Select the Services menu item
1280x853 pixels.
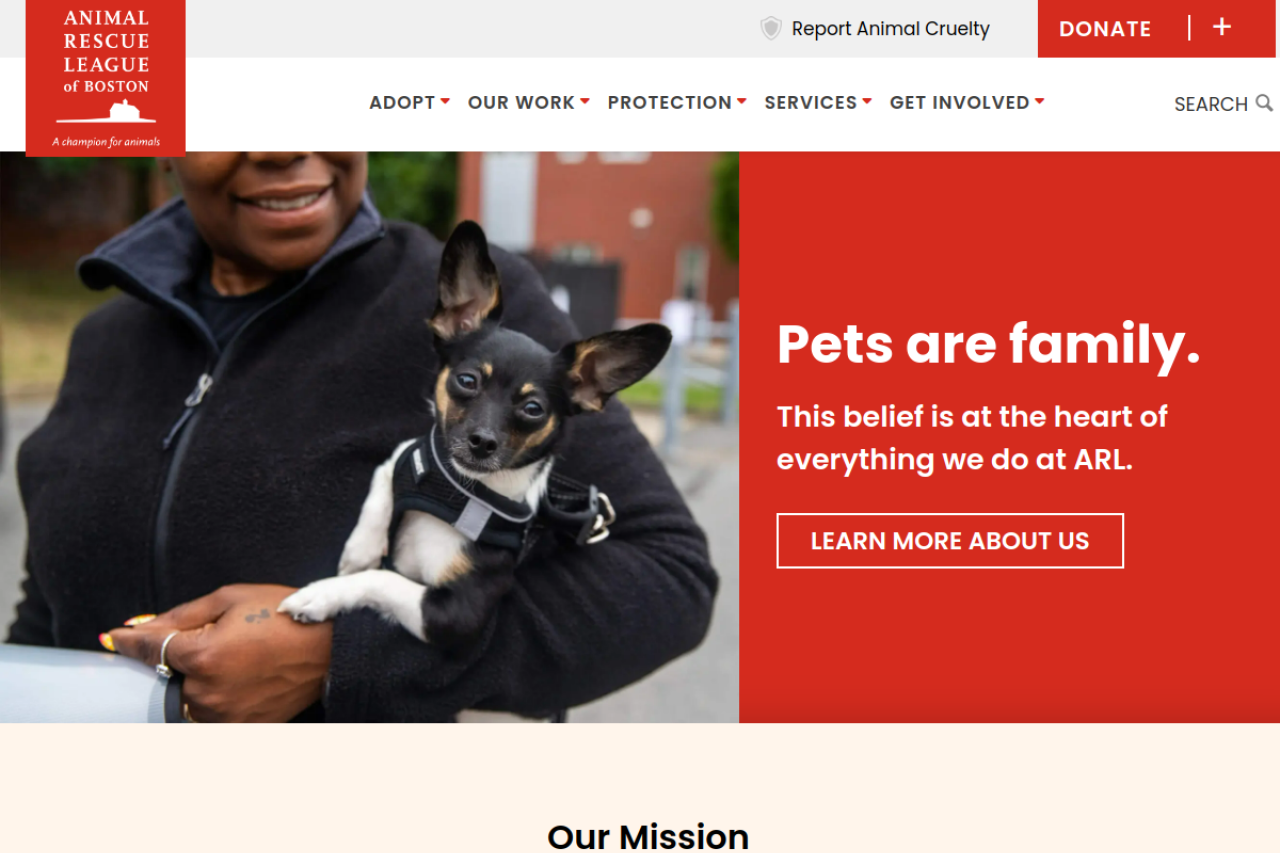point(810,102)
